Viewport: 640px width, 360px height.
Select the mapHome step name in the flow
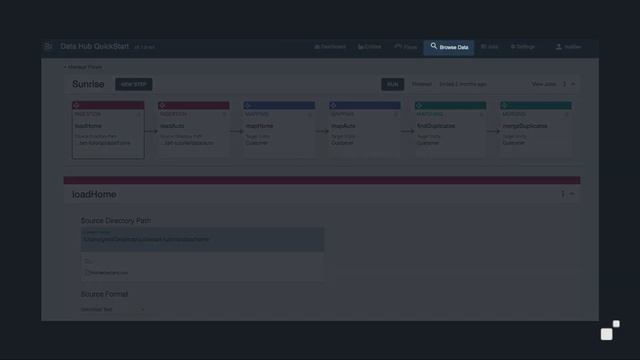click(x=260, y=126)
